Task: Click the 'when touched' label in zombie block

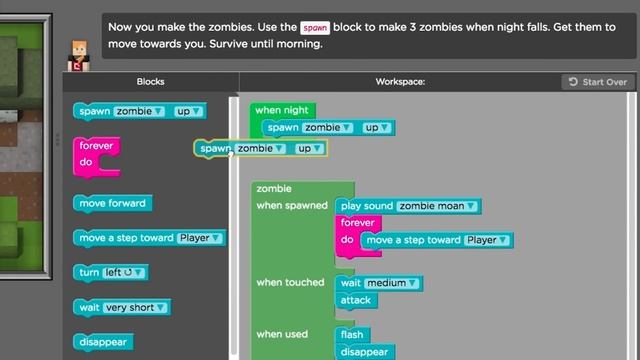Action: (290, 282)
